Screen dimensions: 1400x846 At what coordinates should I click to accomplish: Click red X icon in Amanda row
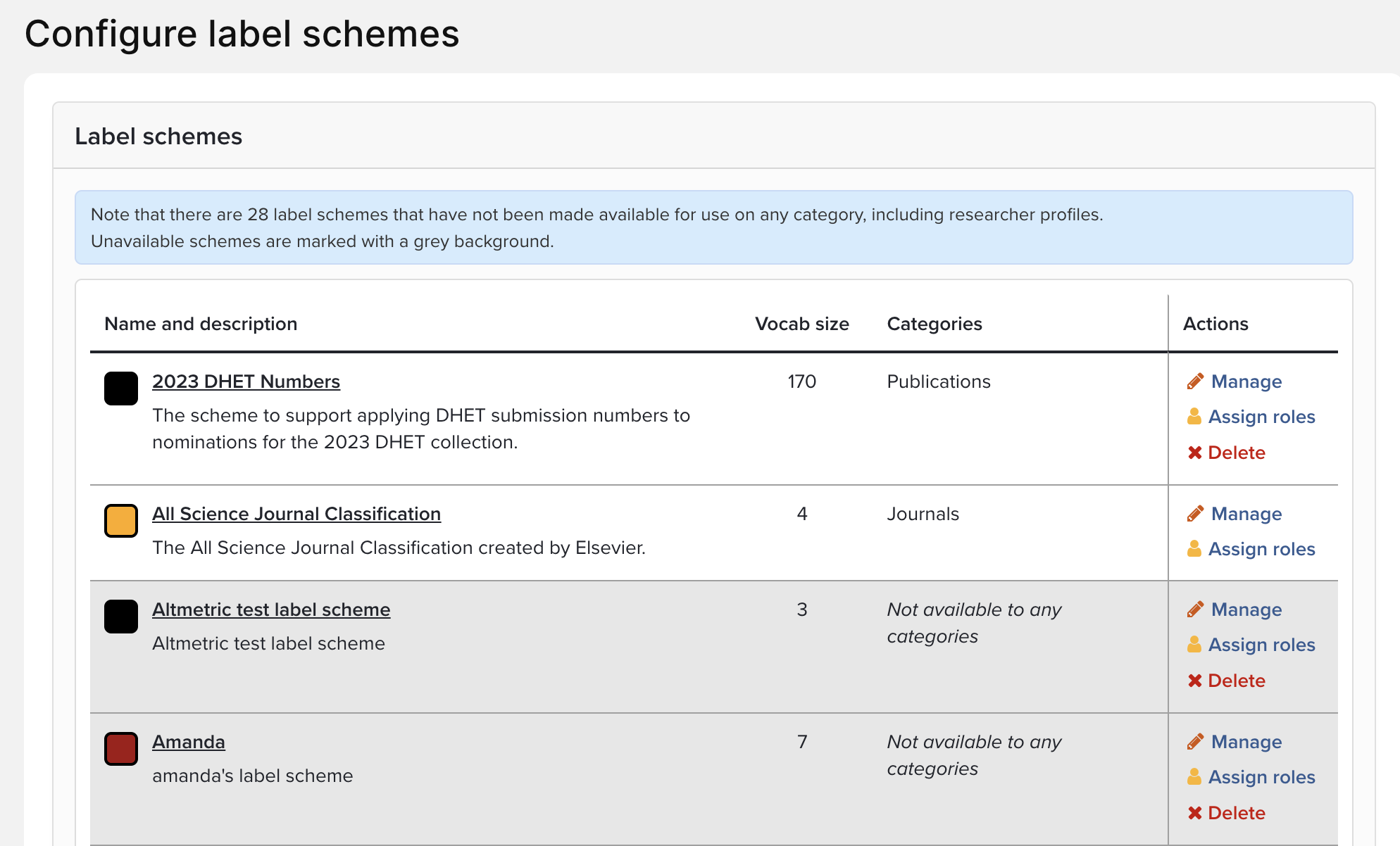coord(1194,813)
